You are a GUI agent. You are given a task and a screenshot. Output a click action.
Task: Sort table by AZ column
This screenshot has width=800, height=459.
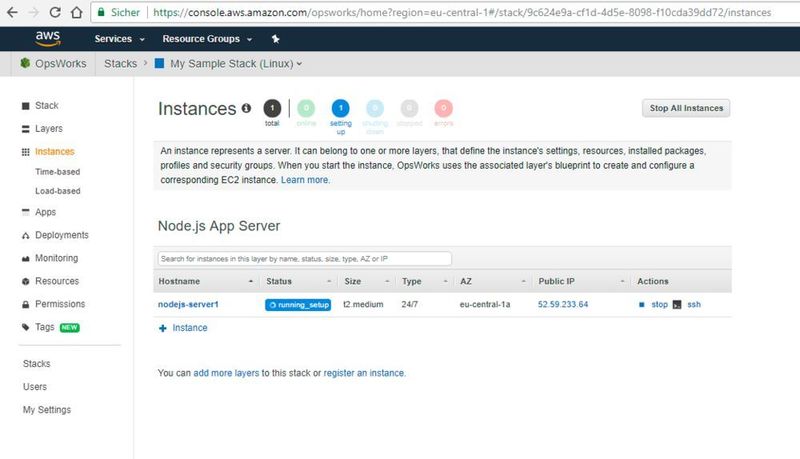(492, 281)
